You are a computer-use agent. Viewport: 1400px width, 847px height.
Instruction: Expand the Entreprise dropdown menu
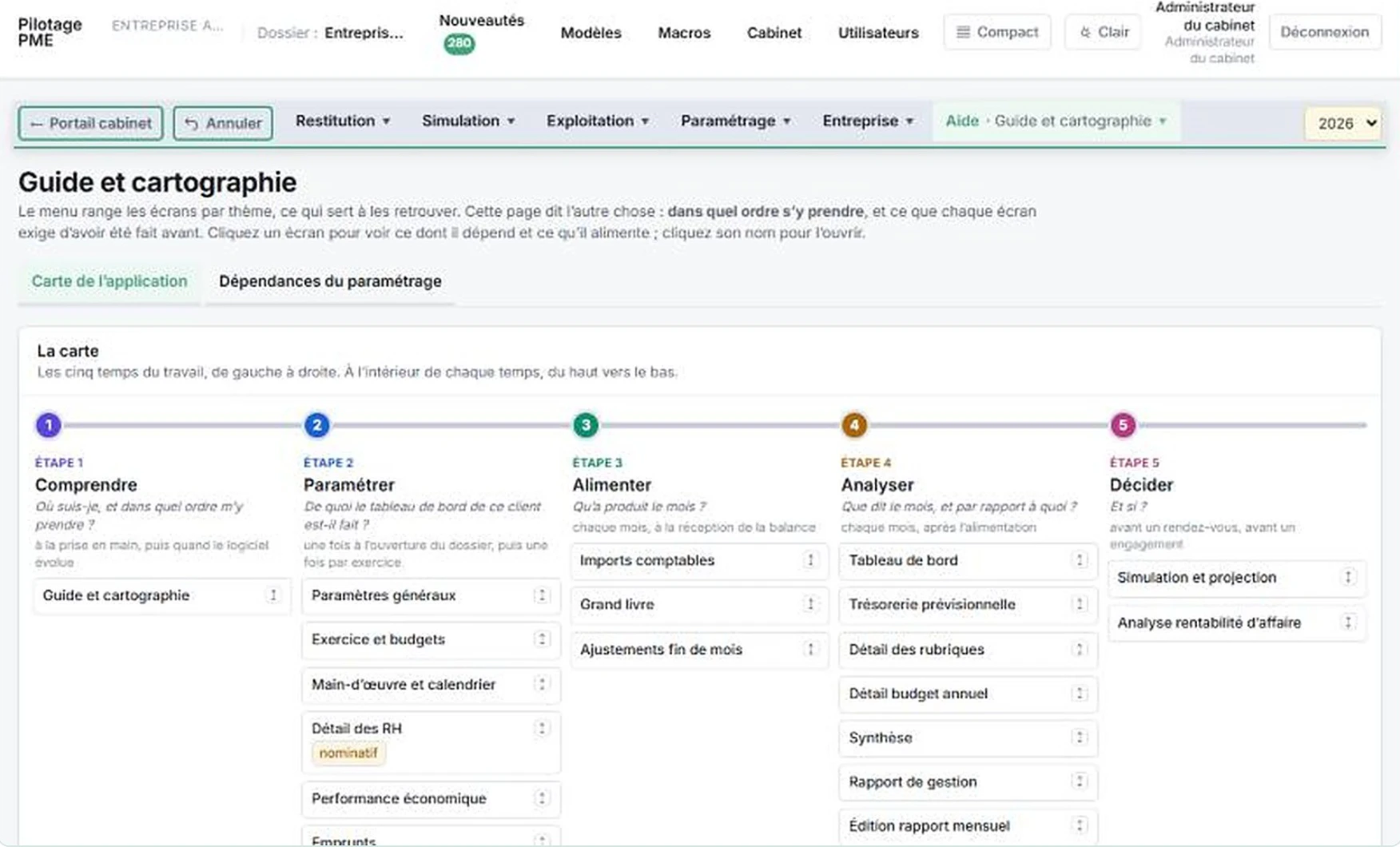point(868,121)
